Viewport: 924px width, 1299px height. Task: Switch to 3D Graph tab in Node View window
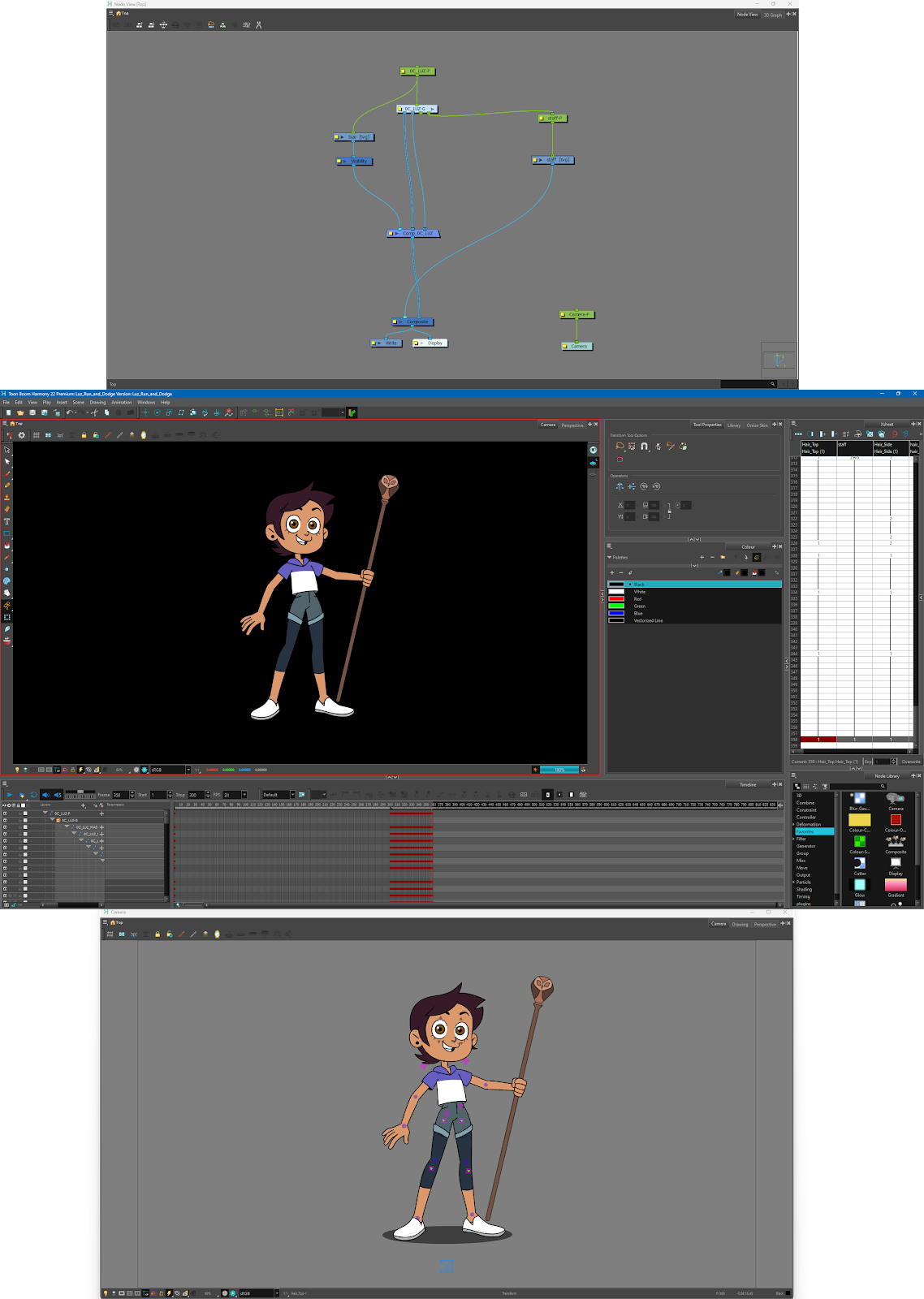coord(773,15)
